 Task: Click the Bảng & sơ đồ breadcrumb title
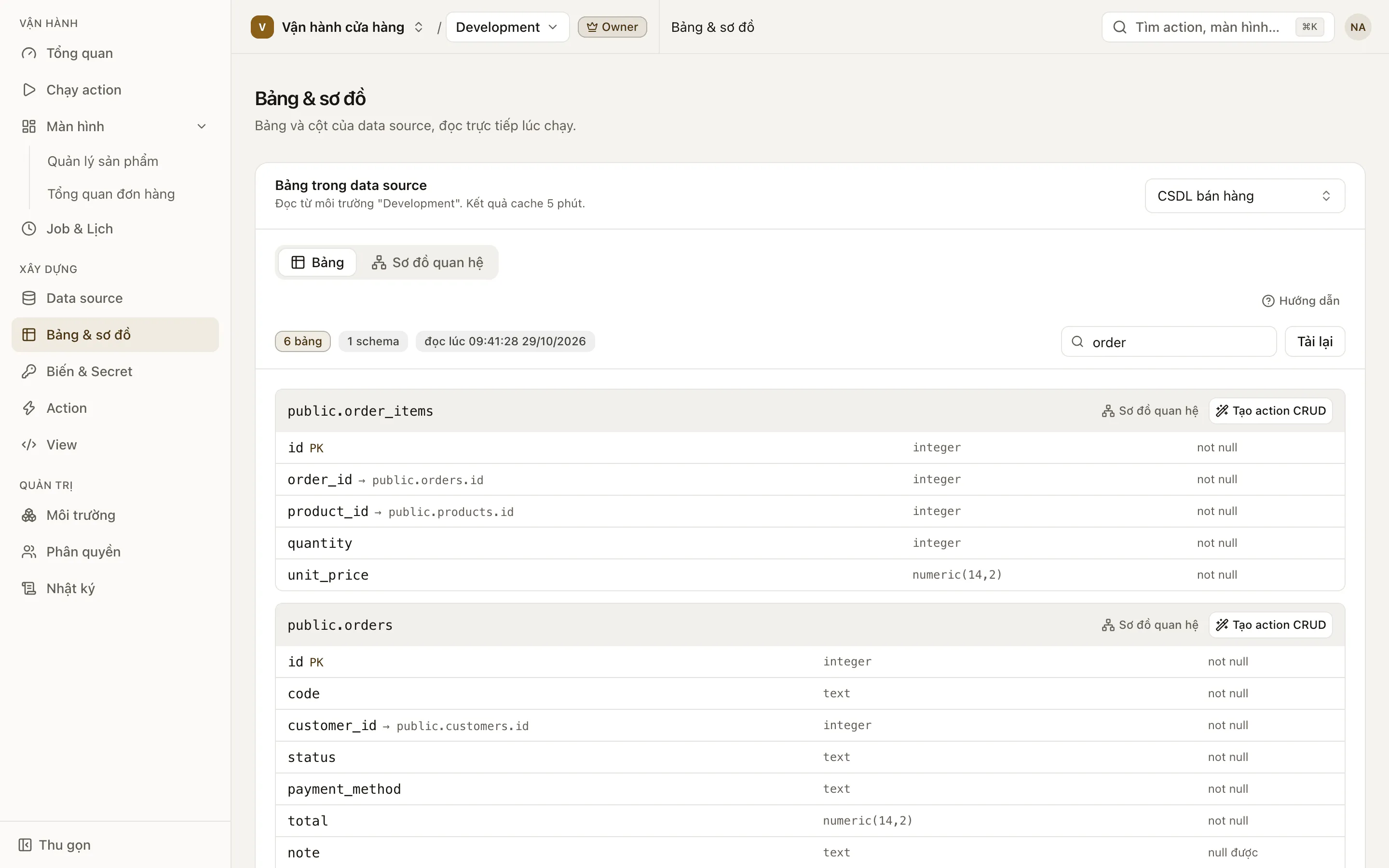(x=712, y=27)
